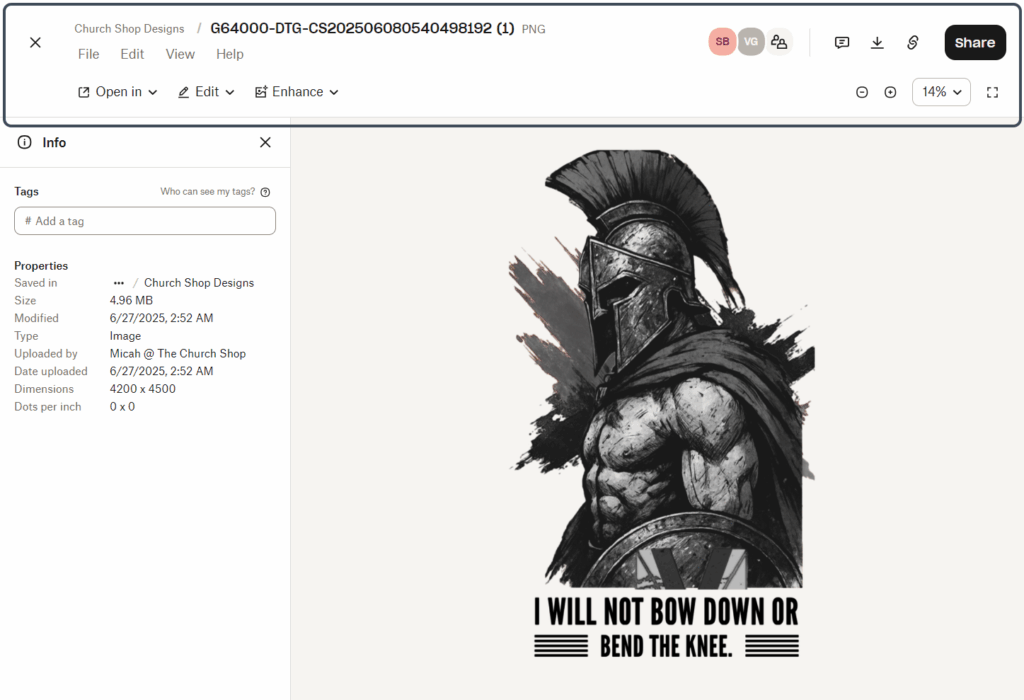Click the copy link chain icon
Image resolution: width=1024 pixels, height=700 pixels.
coord(913,42)
